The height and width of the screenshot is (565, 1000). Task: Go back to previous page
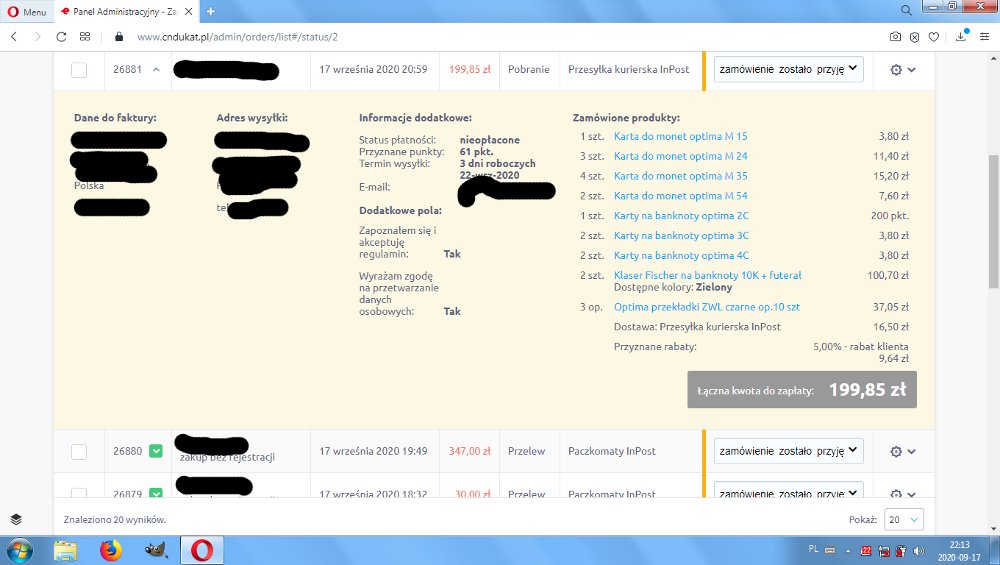point(14,37)
